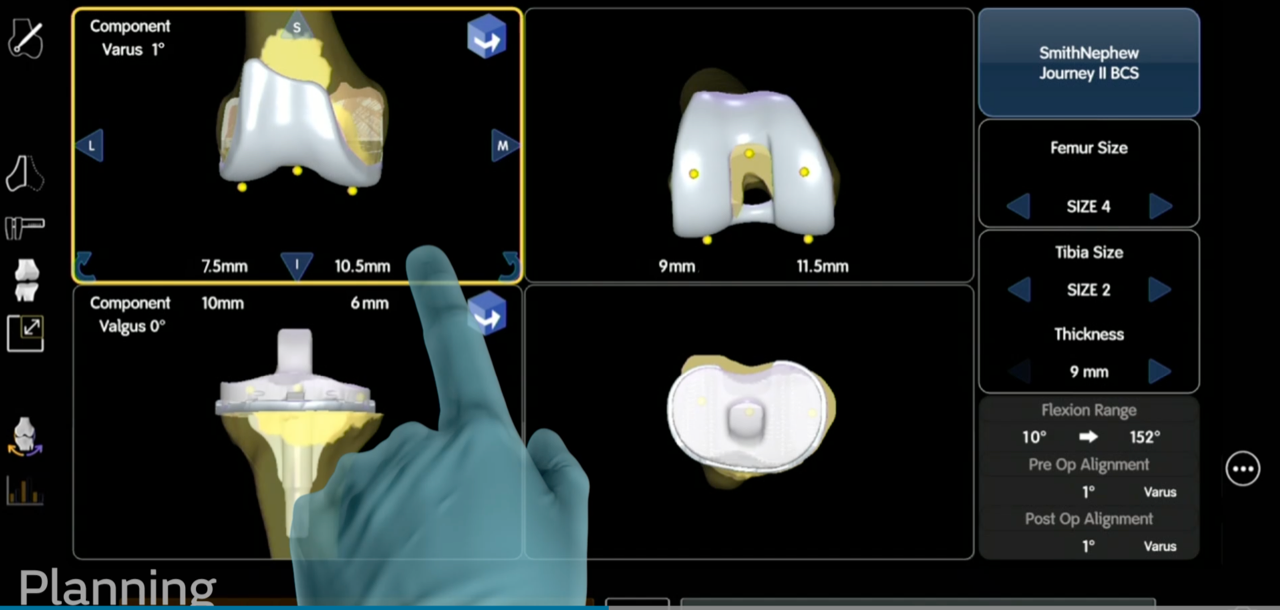The width and height of the screenshot is (1280, 610).
Task: Increase insert thickness with right arrow
Action: click(x=1160, y=372)
